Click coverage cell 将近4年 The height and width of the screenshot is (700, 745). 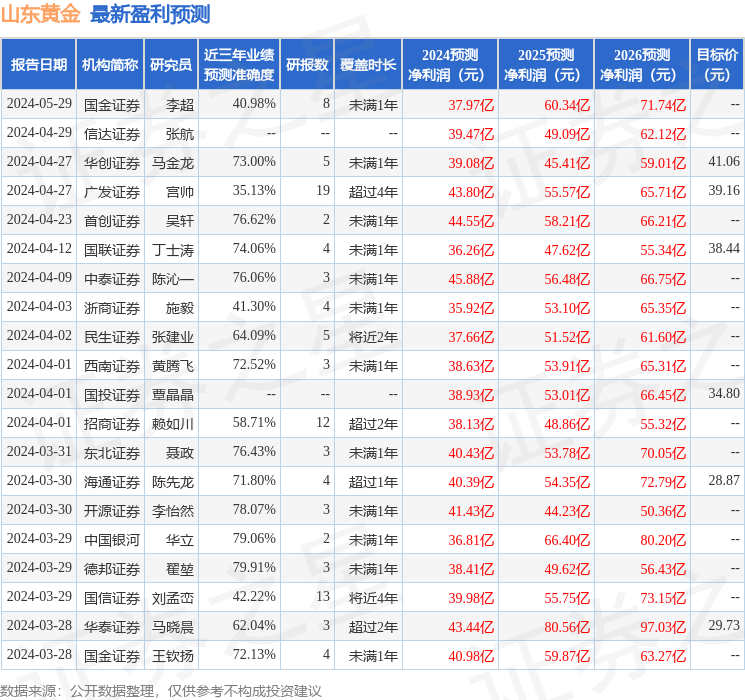point(373,598)
